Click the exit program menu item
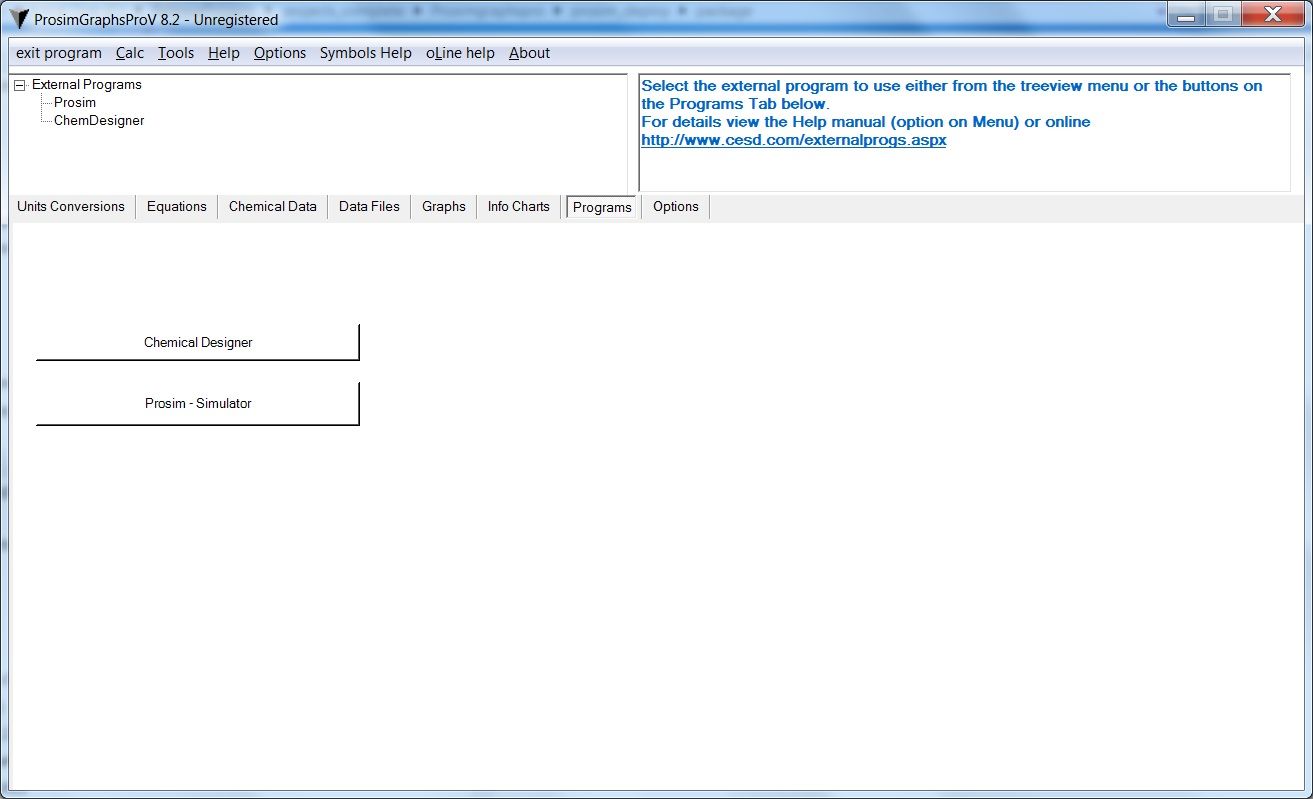 (59, 53)
